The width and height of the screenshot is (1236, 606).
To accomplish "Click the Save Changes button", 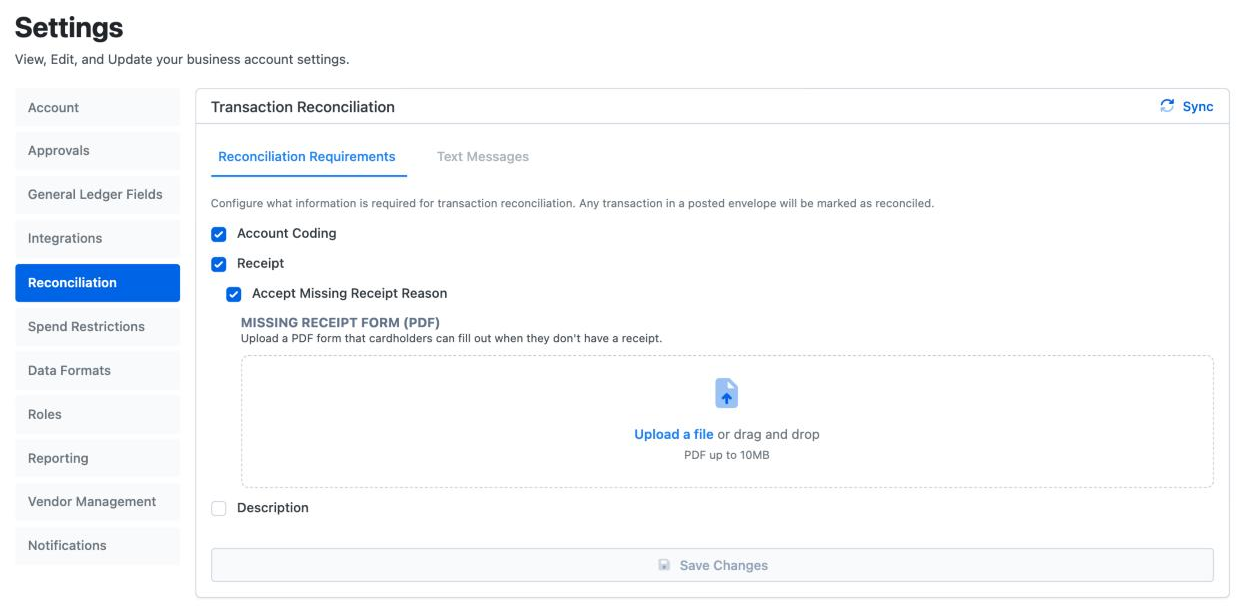I will point(712,565).
